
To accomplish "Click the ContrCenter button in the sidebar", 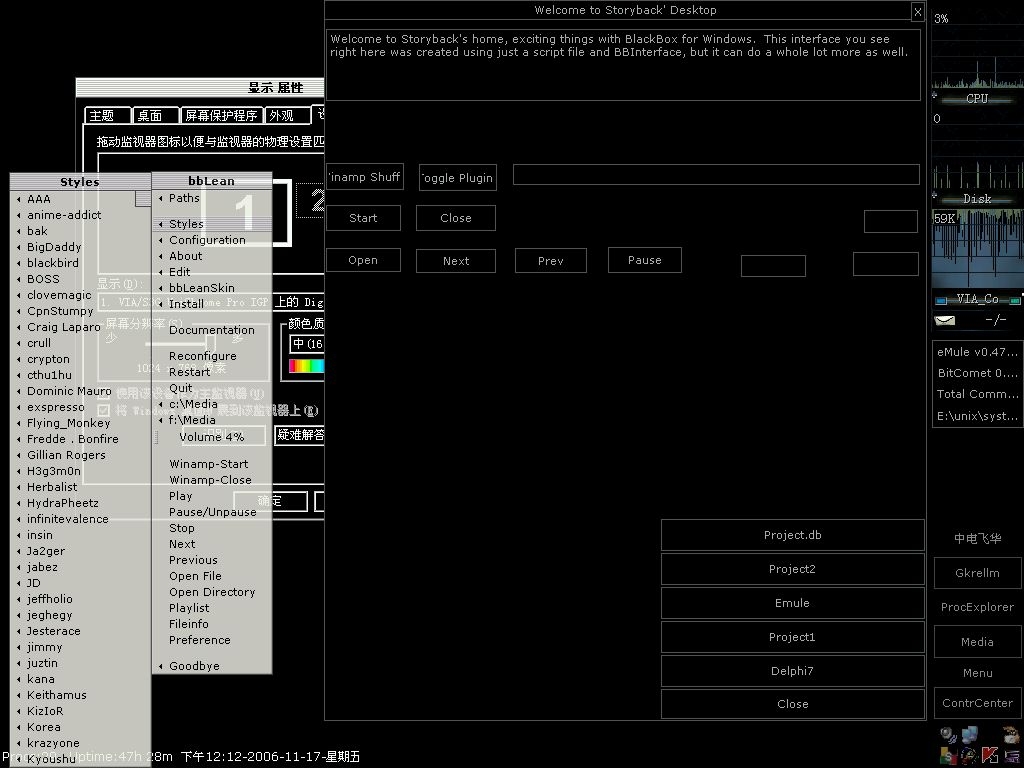I will click(978, 703).
